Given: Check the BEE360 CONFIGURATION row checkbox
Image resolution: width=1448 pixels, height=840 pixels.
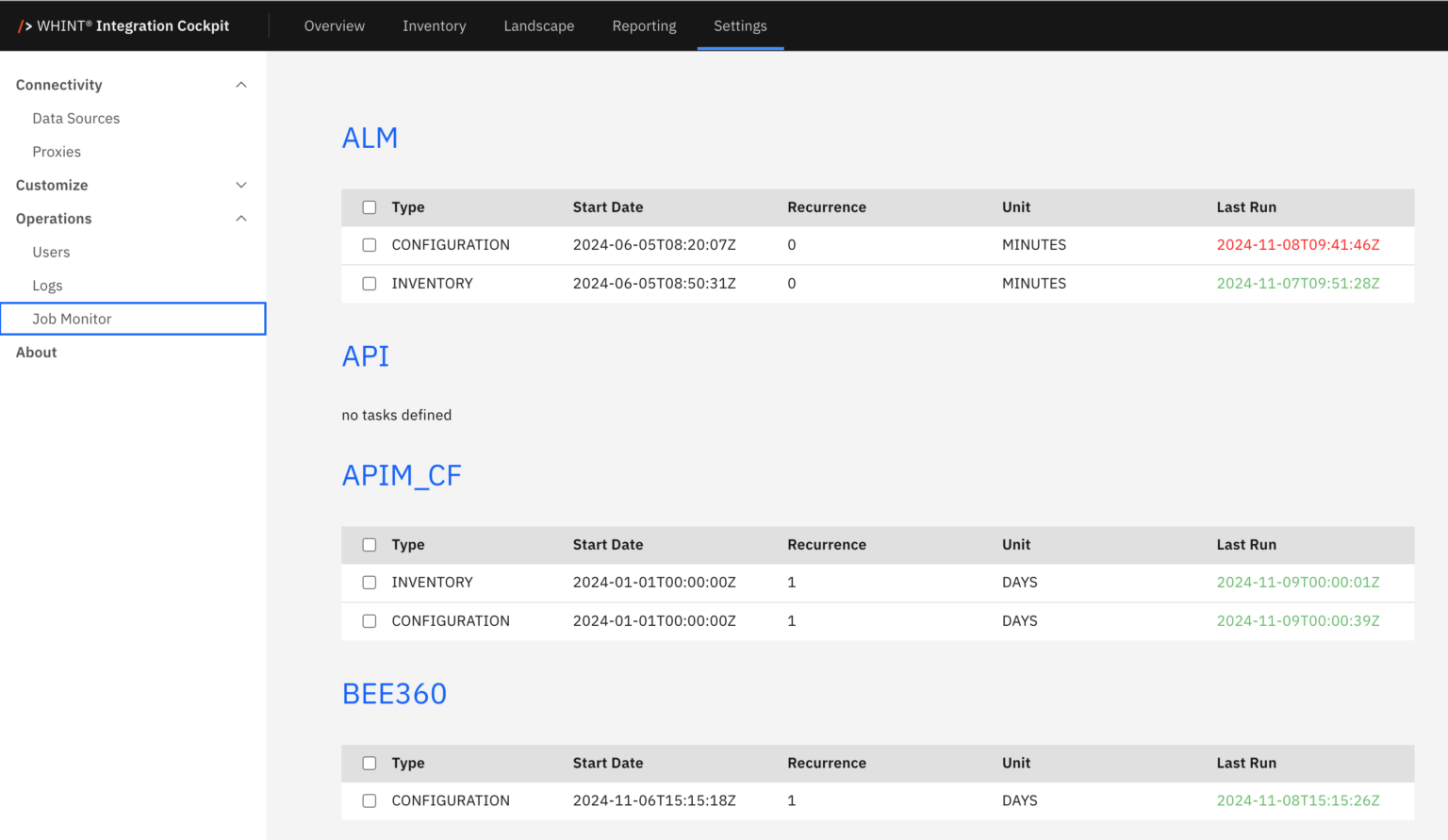Looking at the screenshot, I should (370, 800).
